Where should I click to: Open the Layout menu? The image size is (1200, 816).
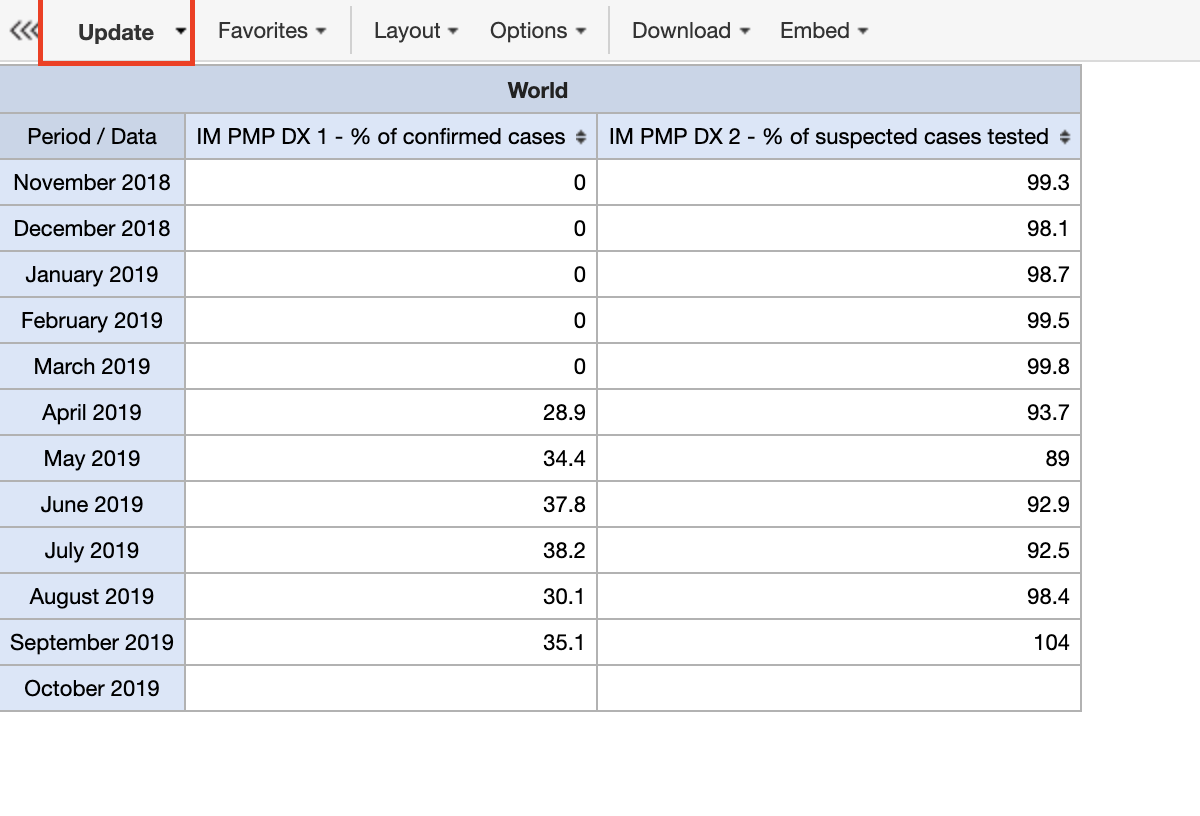click(x=416, y=31)
